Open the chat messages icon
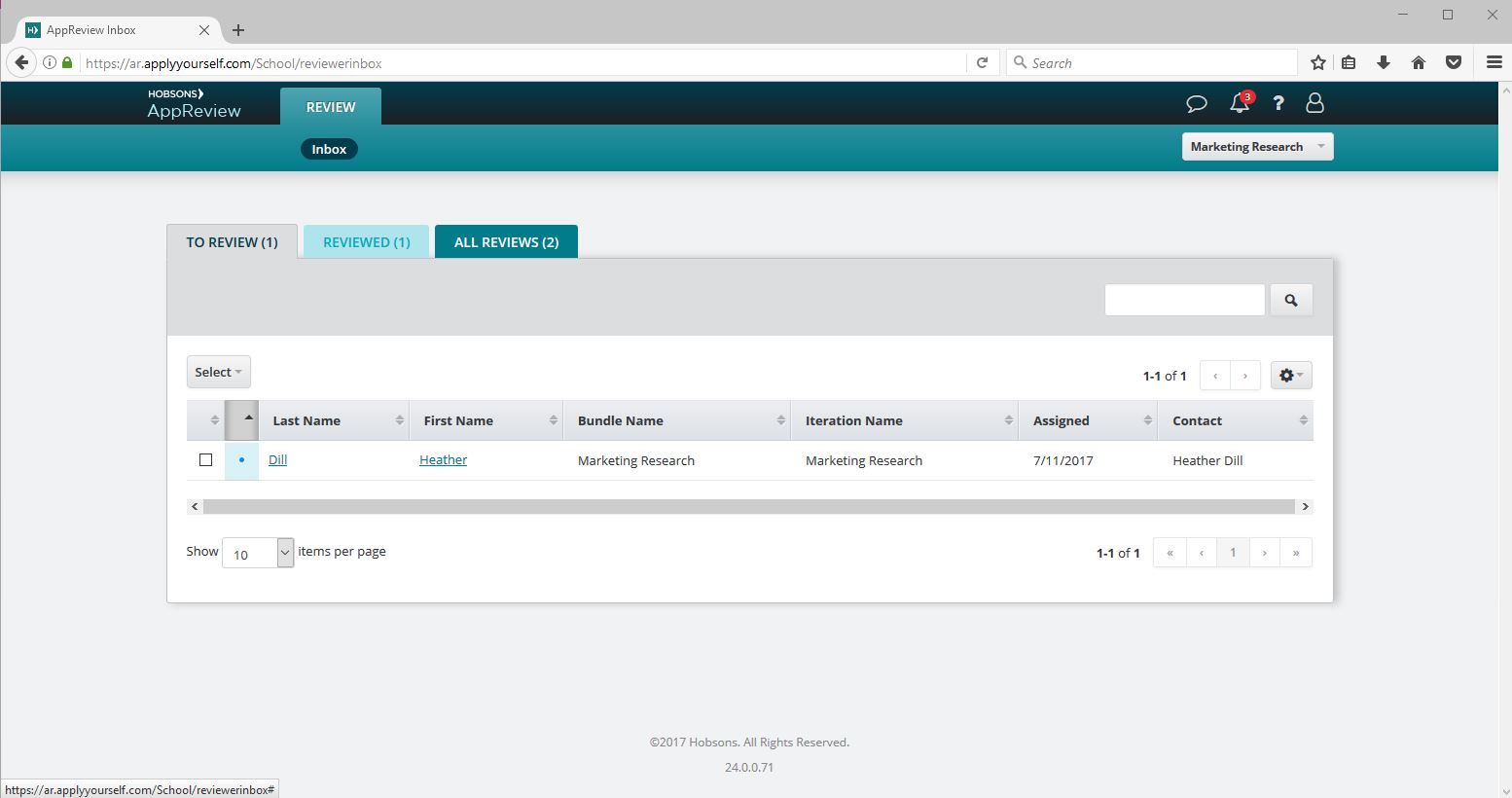This screenshot has width=1512, height=798. tap(1197, 103)
